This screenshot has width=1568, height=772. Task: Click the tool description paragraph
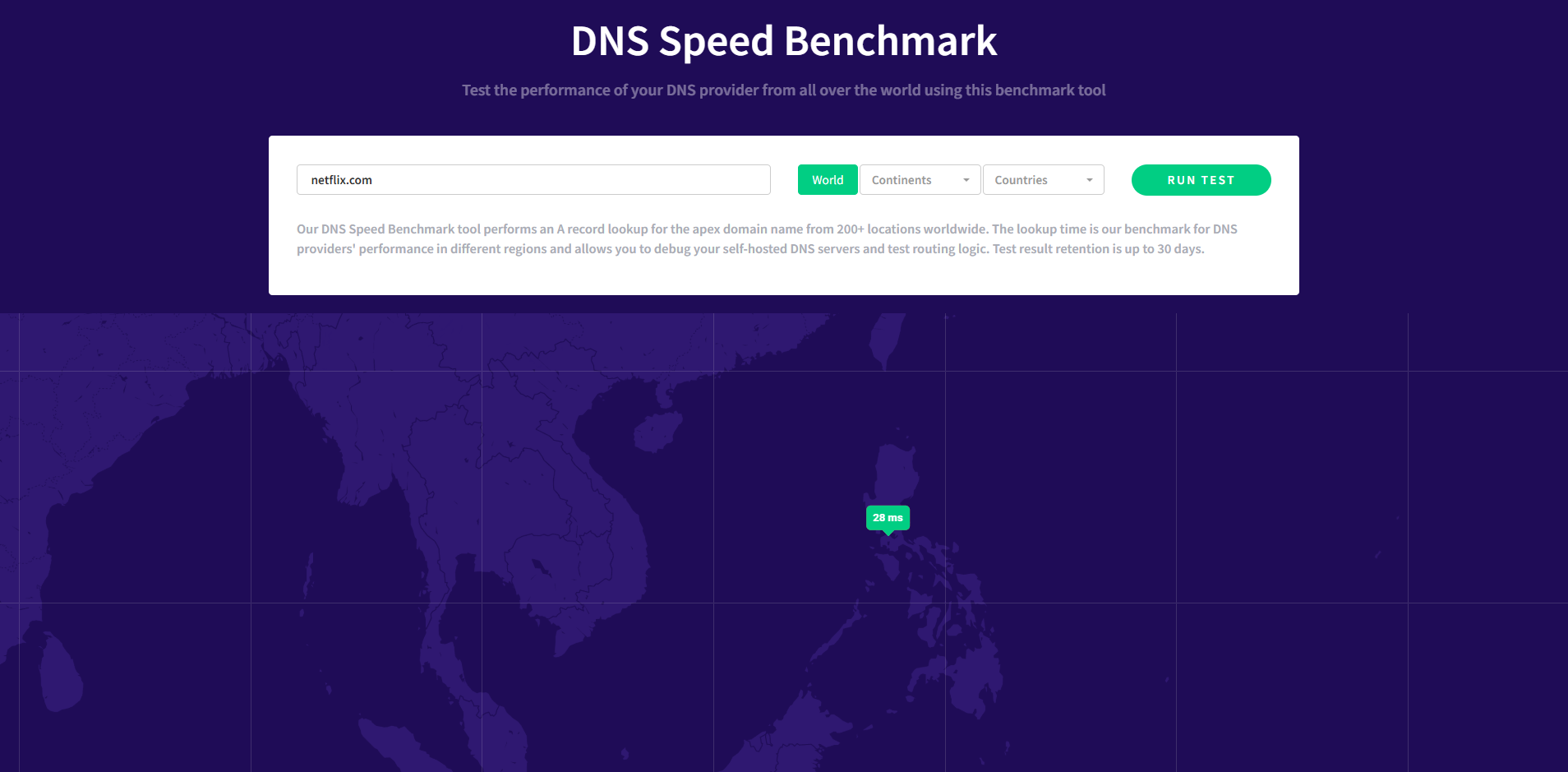point(767,239)
